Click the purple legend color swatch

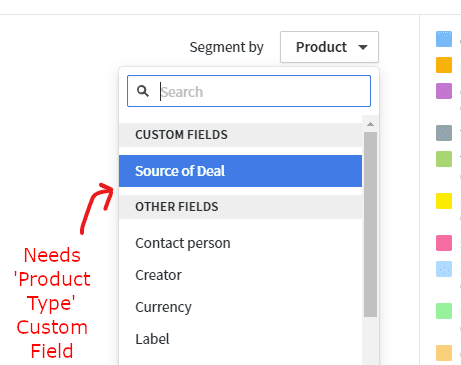click(444, 91)
